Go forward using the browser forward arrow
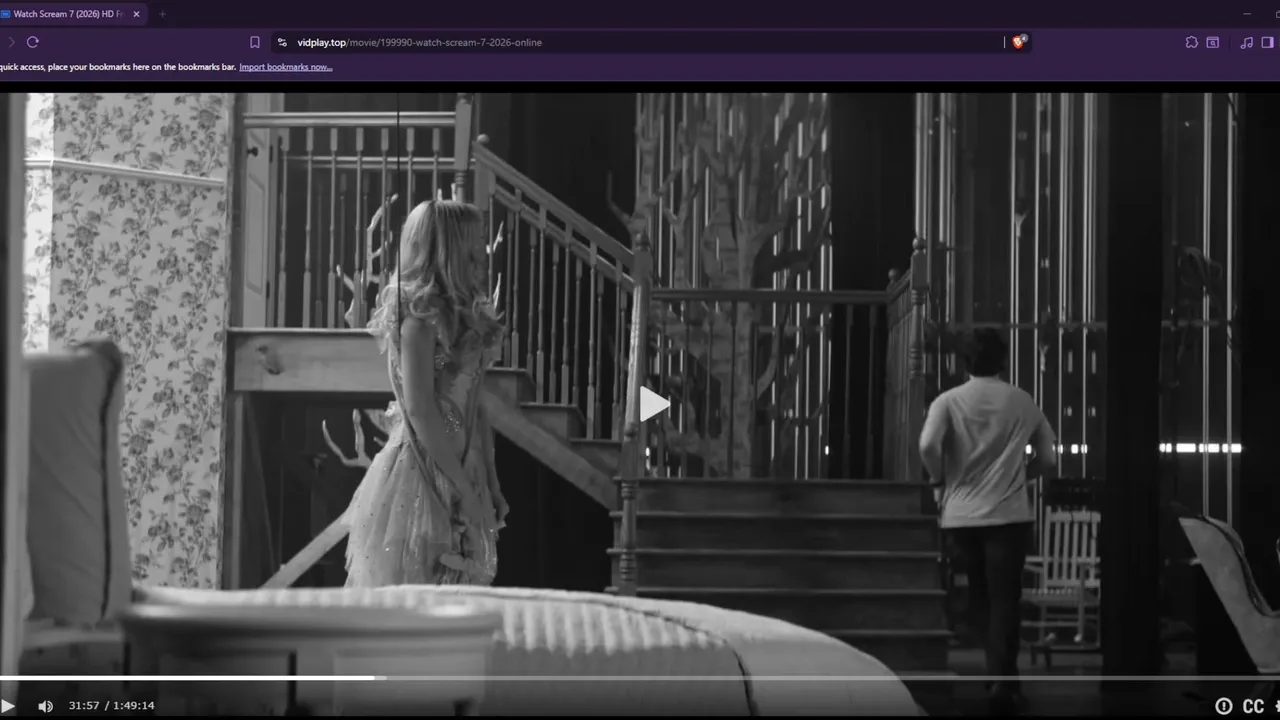Viewport: 1280px width, 720px height. coord(11,42)
